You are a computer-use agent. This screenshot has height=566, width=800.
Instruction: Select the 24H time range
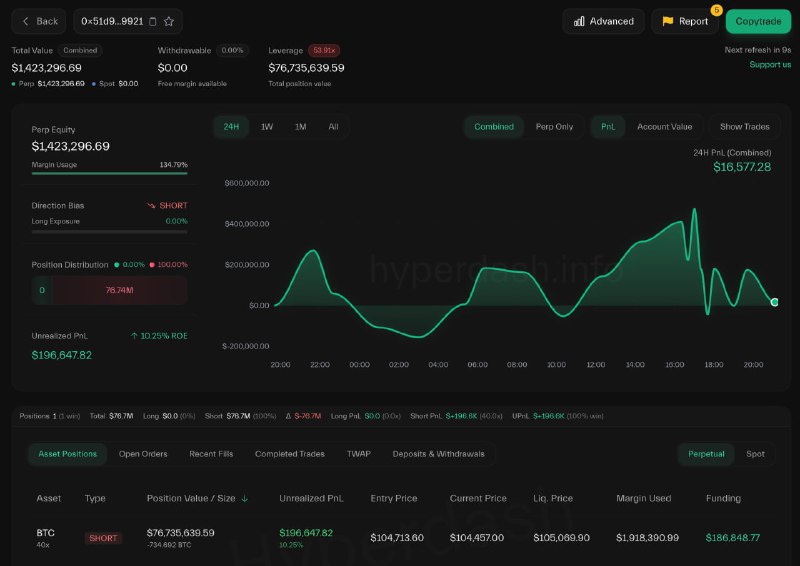click(231, 127)
